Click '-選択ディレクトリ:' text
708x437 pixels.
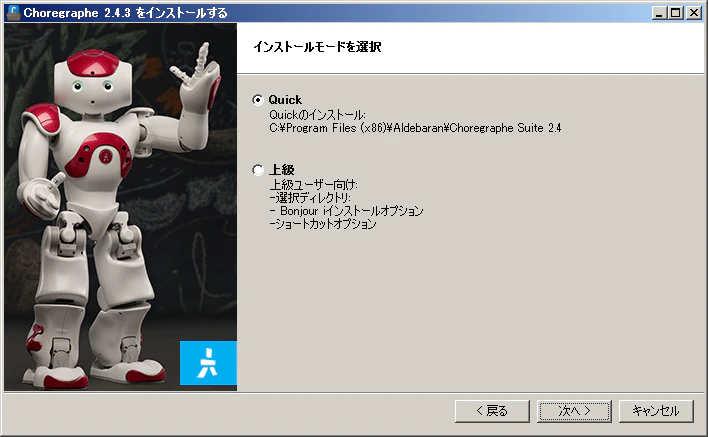(x=310, y=198)
